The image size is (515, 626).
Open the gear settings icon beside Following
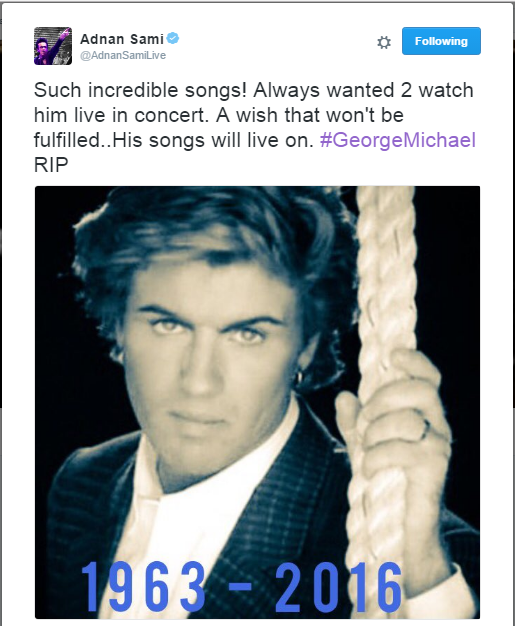tap(384, 42)
